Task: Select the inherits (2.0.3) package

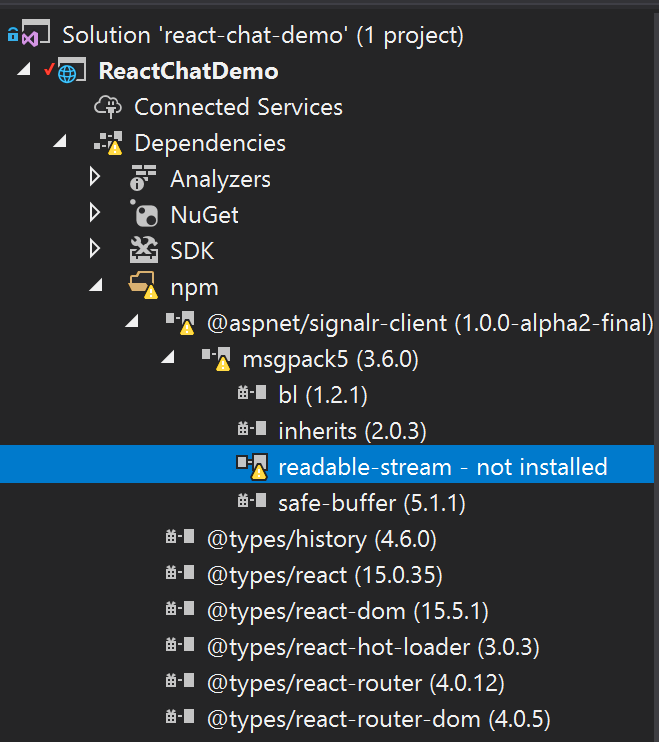Action: click(x=352, y=431)
